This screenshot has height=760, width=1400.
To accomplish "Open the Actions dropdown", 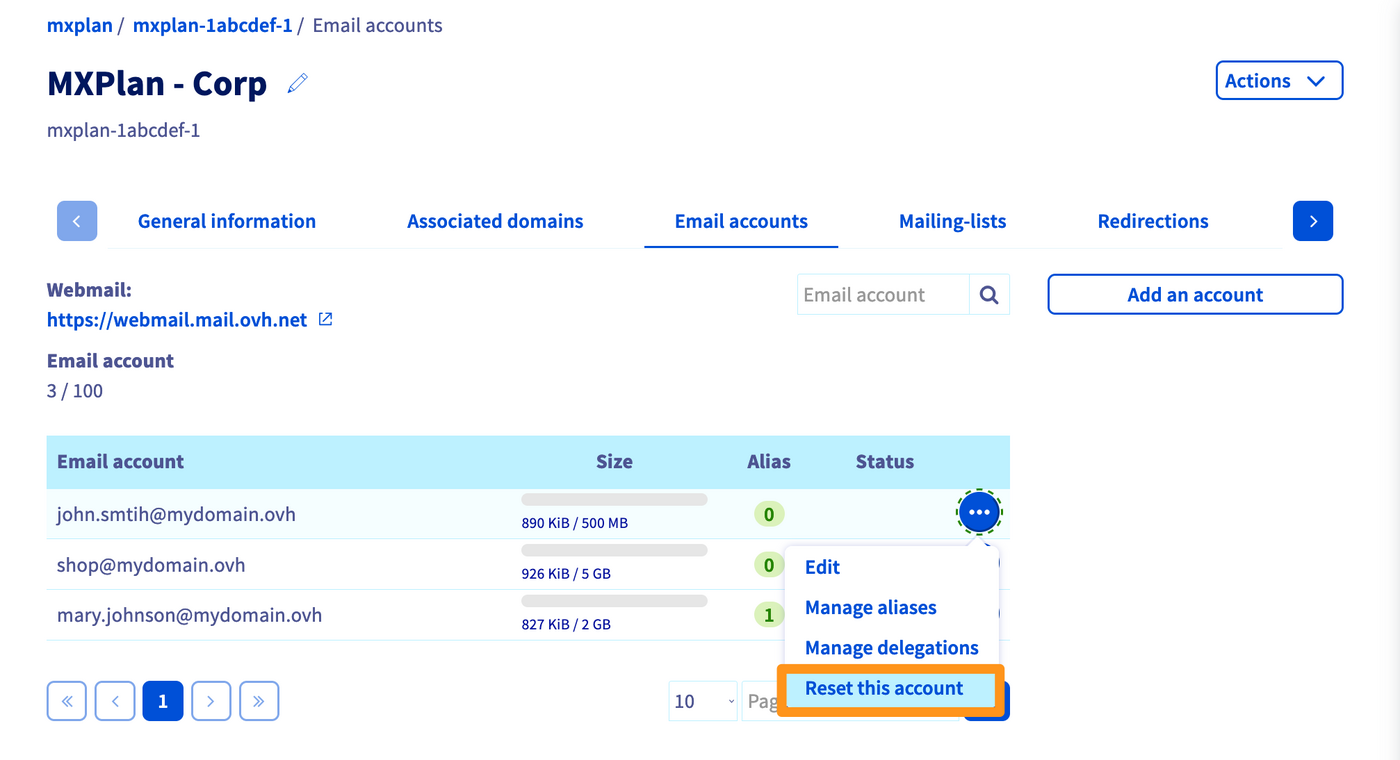I will click(x=1278, y=81).
